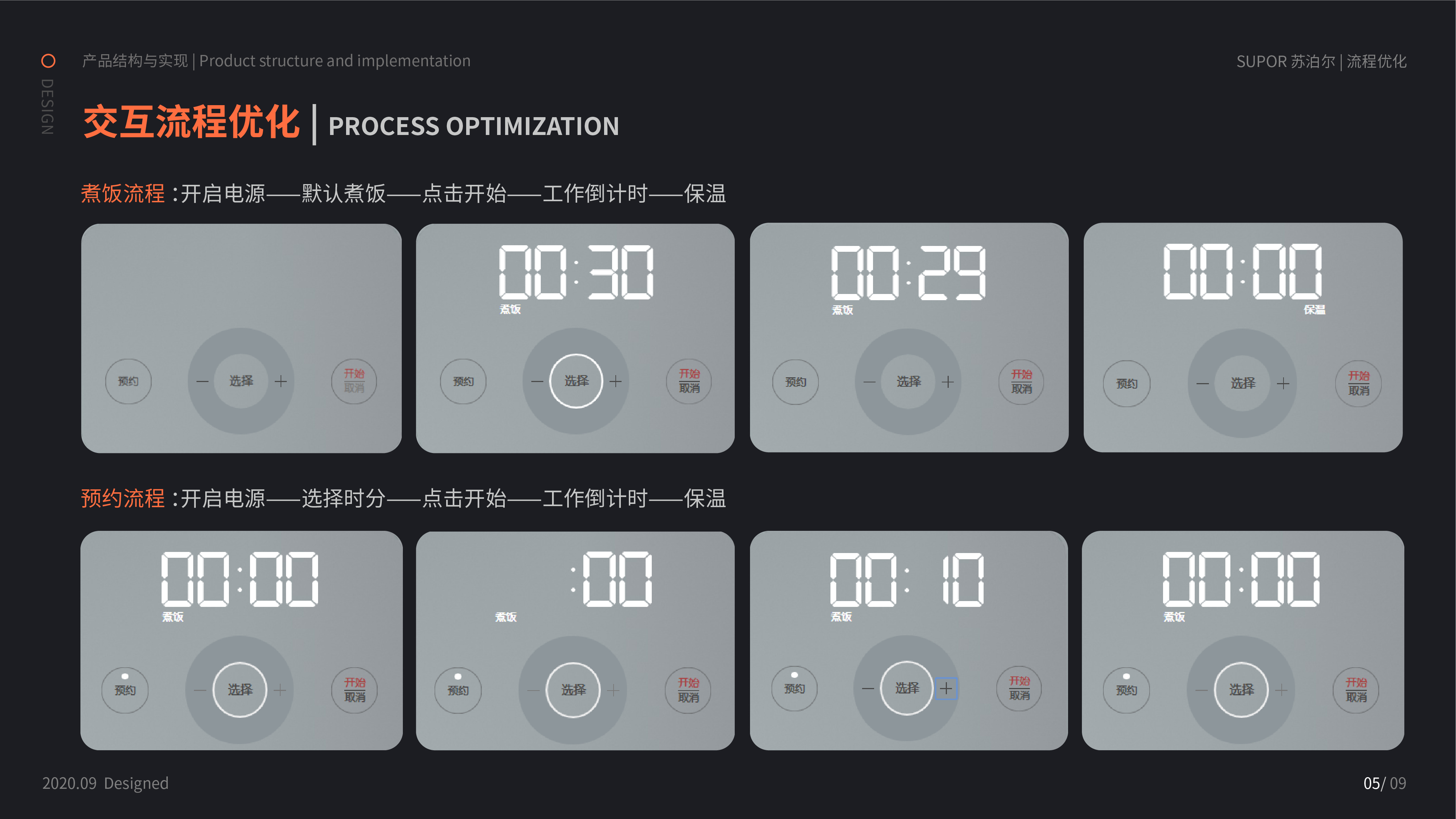The width and height of the screenshot is (1456, 819).
Task: Click the plus icon on the 00:29 panel
Action: (948, 382)
